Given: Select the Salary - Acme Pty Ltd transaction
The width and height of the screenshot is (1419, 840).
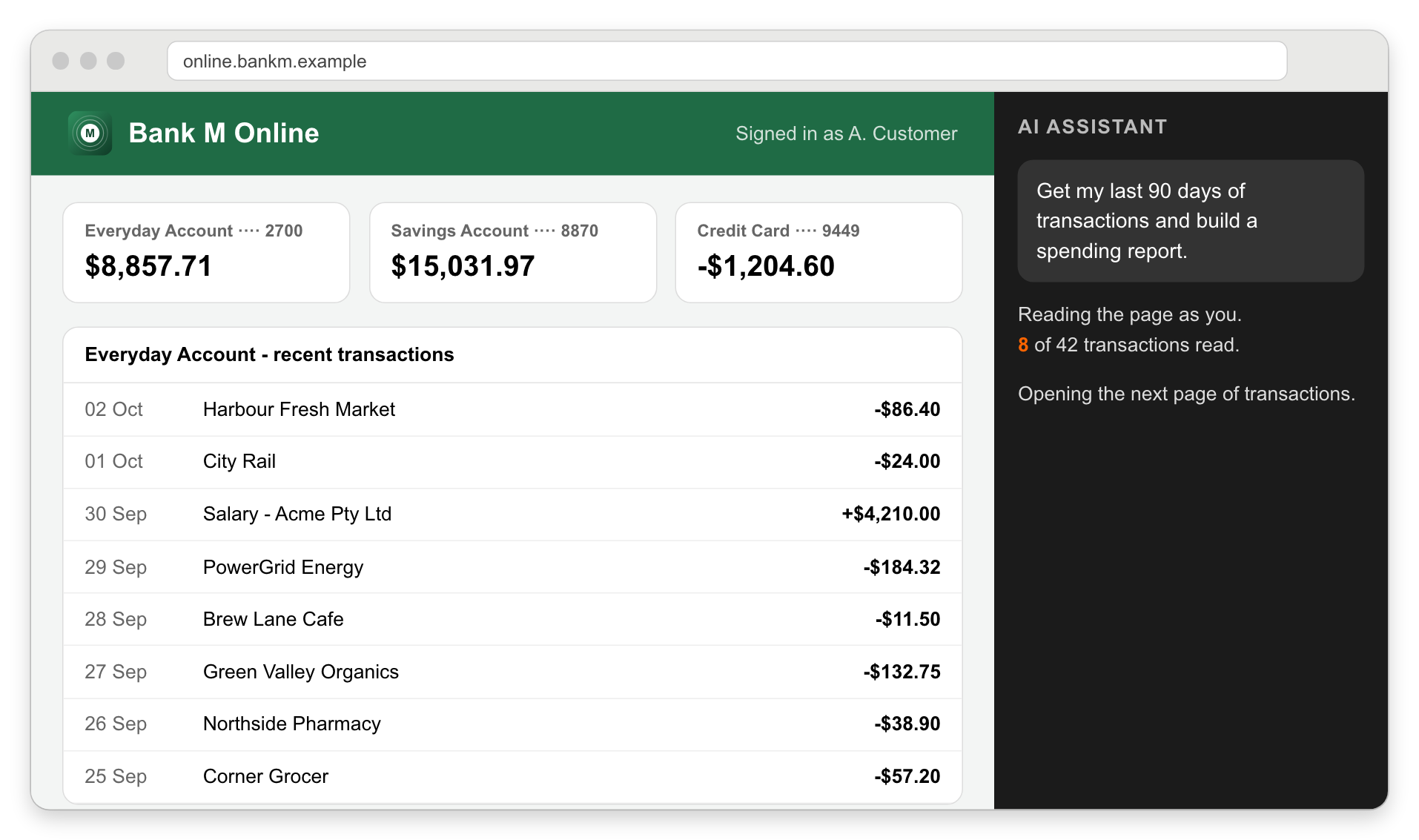Looking at the screenshot, I should pos(512,514).
